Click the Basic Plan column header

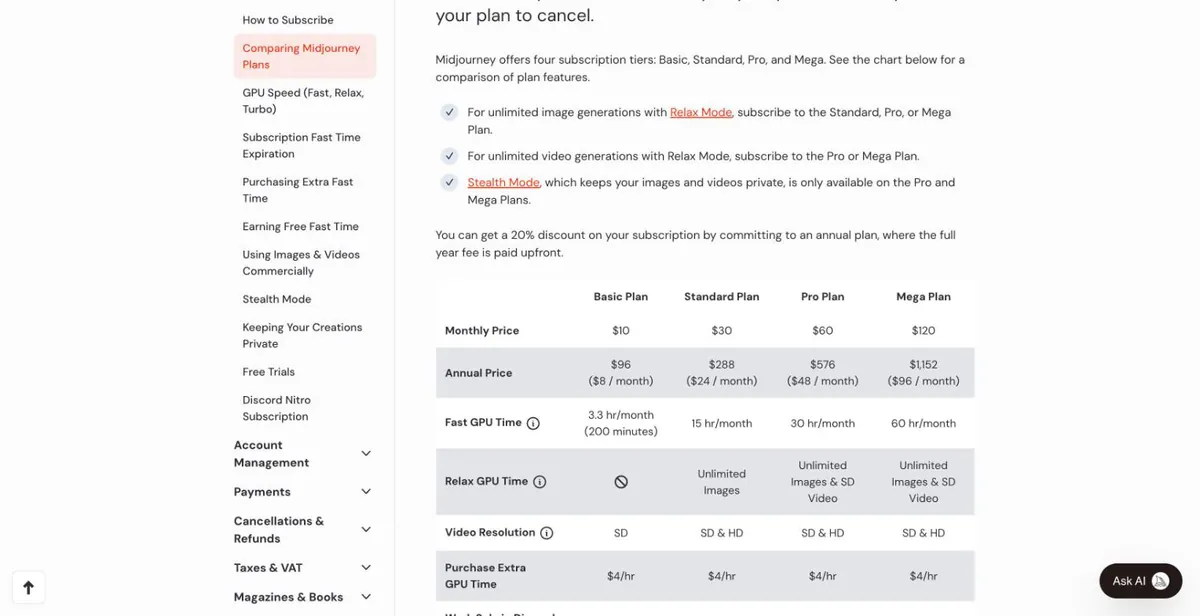[x=621, y=297]
